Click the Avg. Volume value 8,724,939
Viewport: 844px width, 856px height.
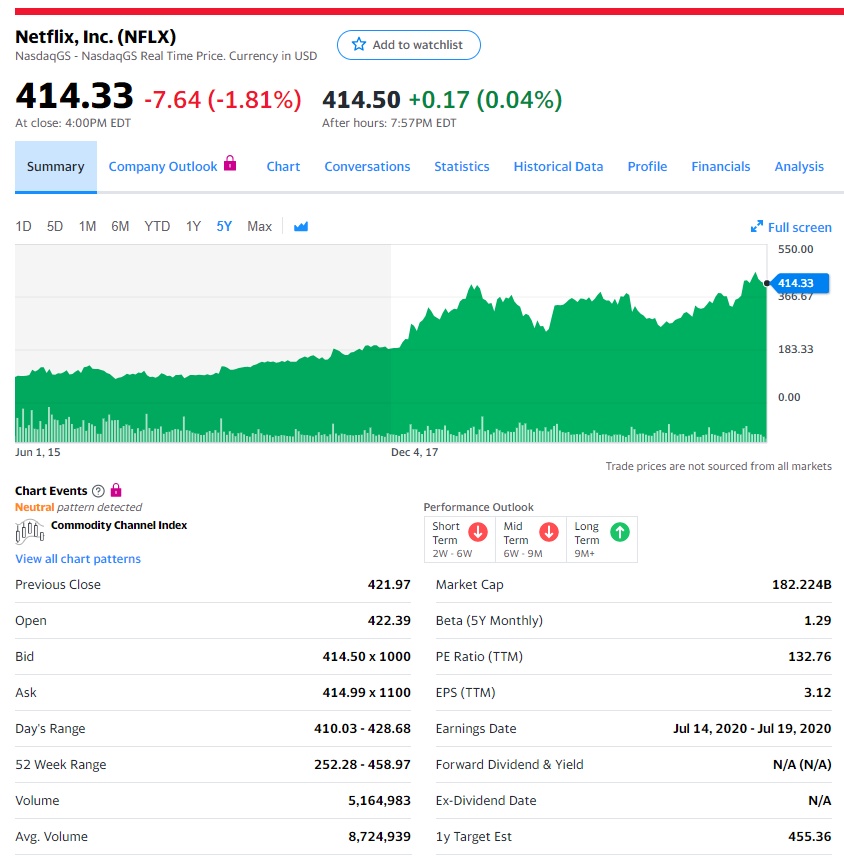click(x=379, y=837)
